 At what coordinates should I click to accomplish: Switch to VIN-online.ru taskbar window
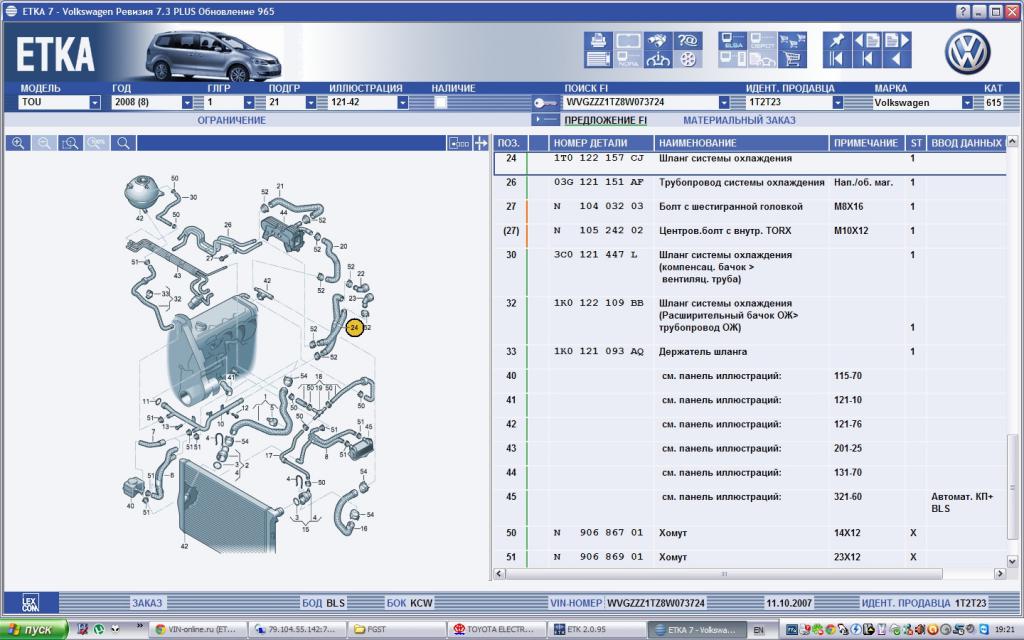point(197,630)
